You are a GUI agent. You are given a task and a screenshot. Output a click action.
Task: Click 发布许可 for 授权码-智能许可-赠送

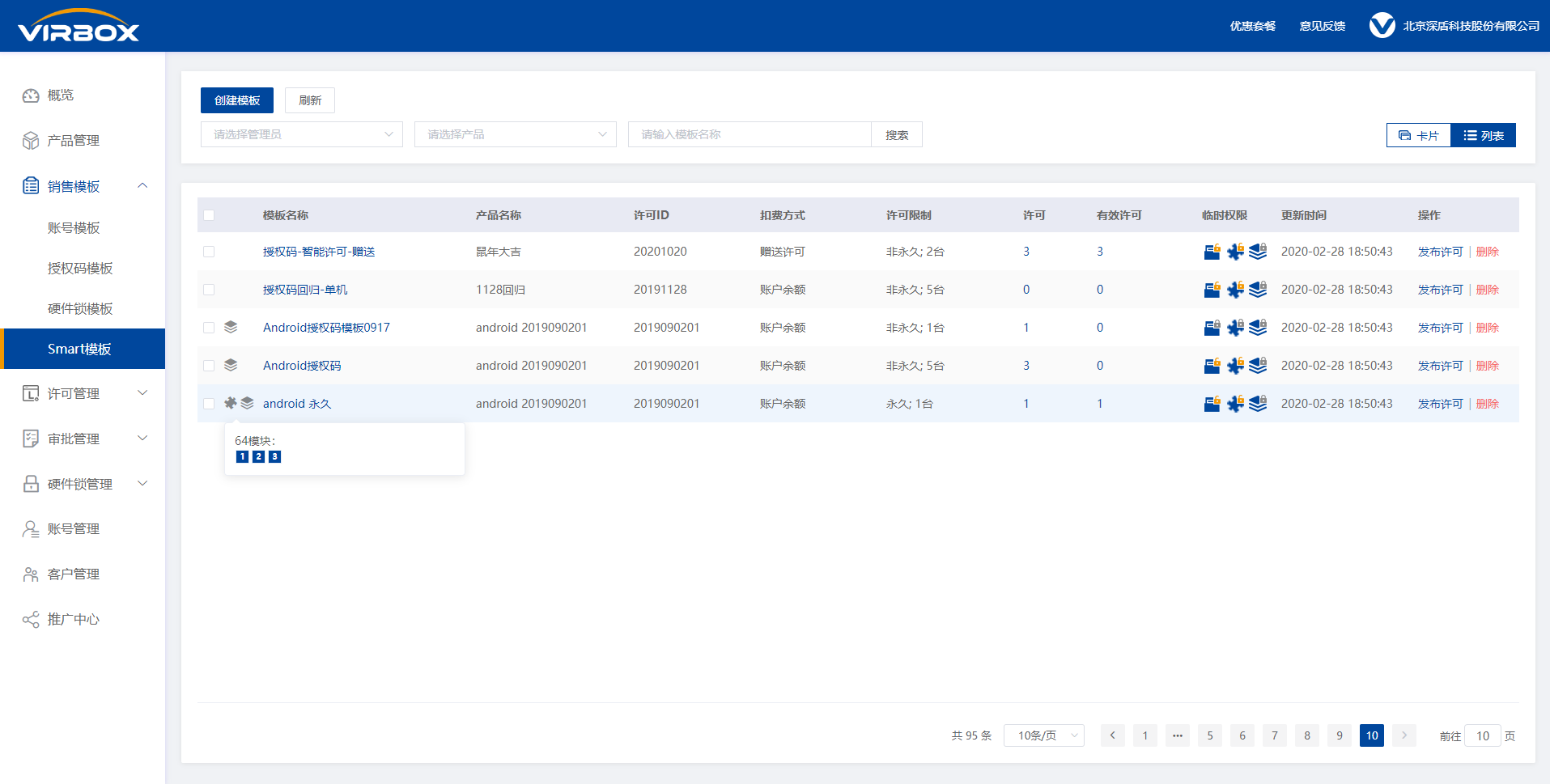coord(1441,252)
